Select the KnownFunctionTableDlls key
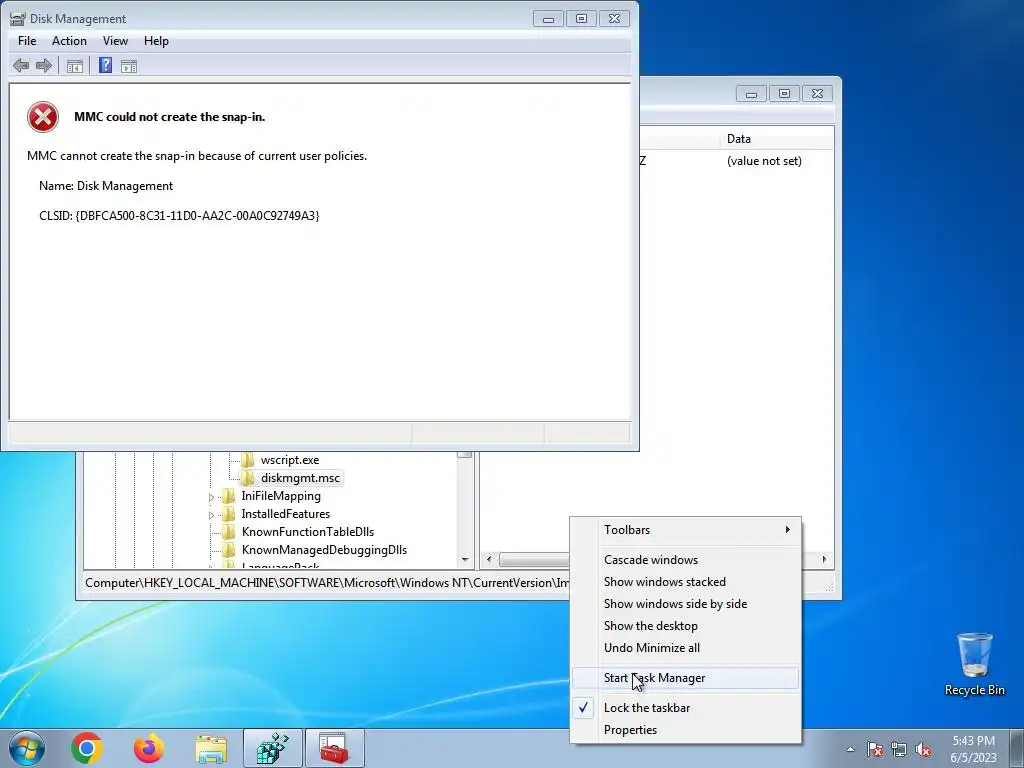1024x768 pixels. click(308, 532)
